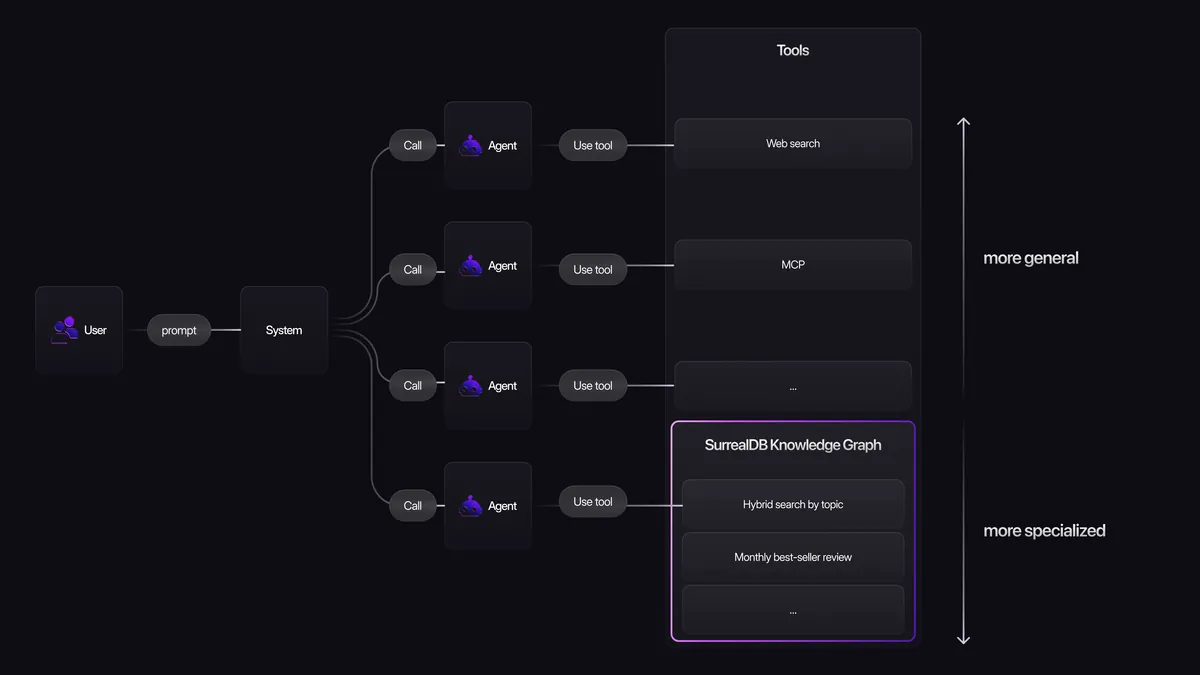Click the ellipsis box directly below MCP

[793, 387]
